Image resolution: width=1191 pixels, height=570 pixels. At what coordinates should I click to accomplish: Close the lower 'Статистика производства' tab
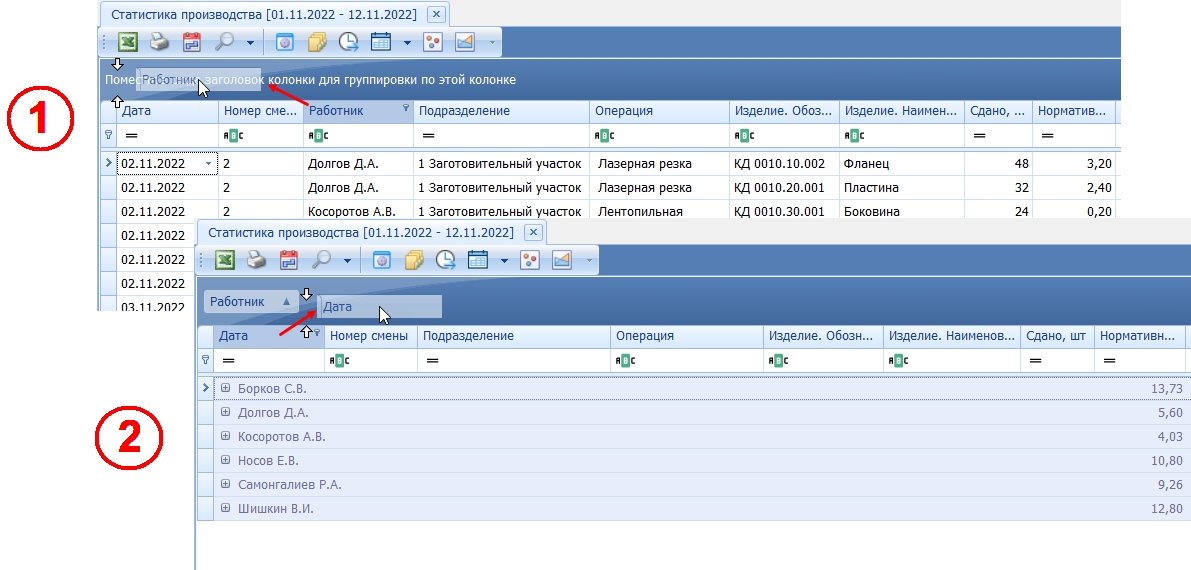534,232
